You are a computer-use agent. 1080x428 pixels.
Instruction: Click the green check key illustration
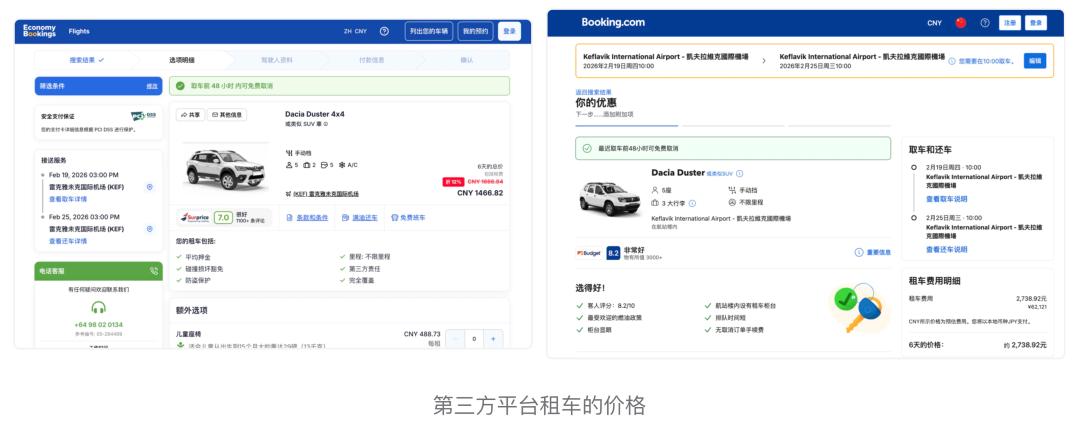(x=861, y=307)
